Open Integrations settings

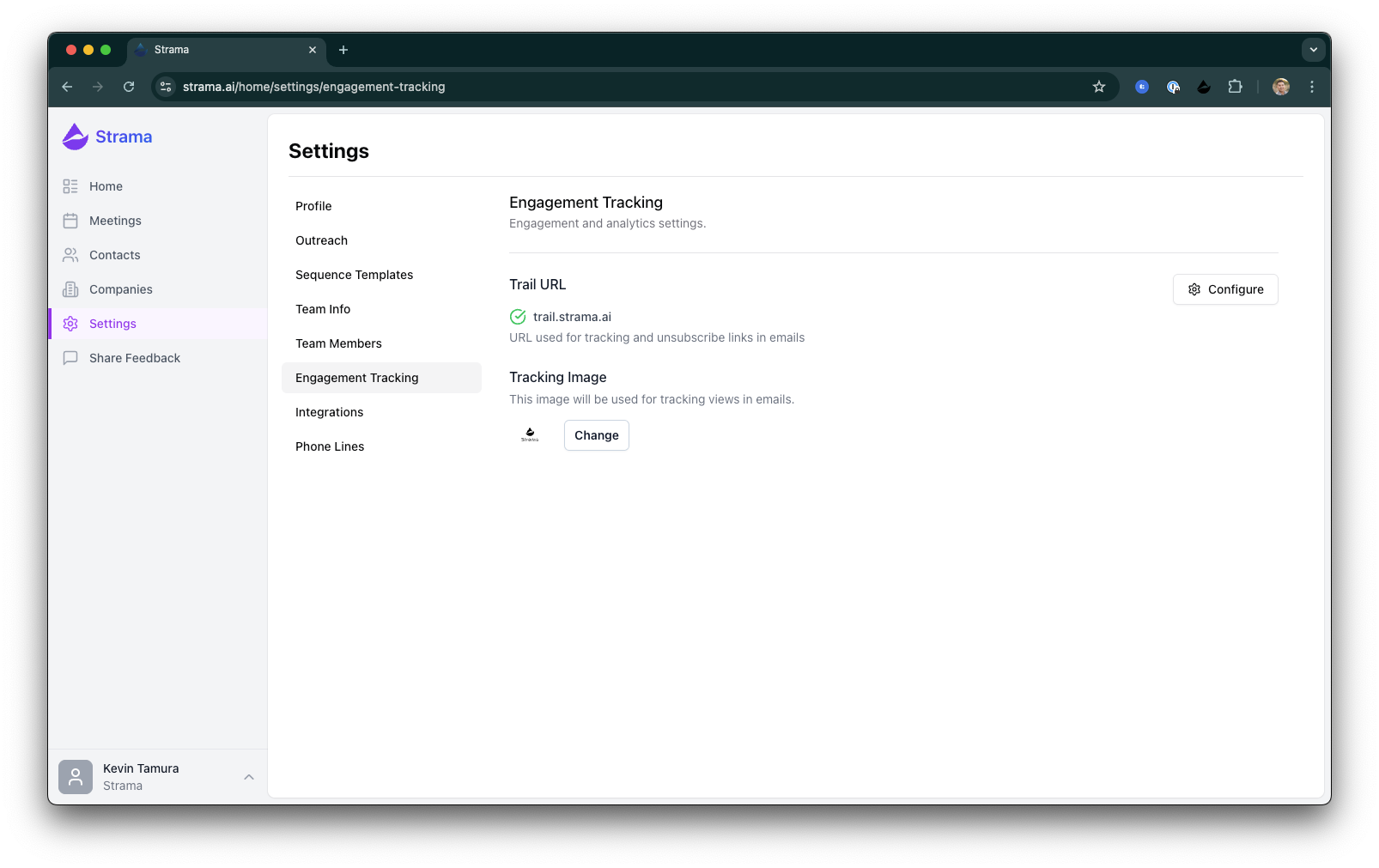point(381,412)
